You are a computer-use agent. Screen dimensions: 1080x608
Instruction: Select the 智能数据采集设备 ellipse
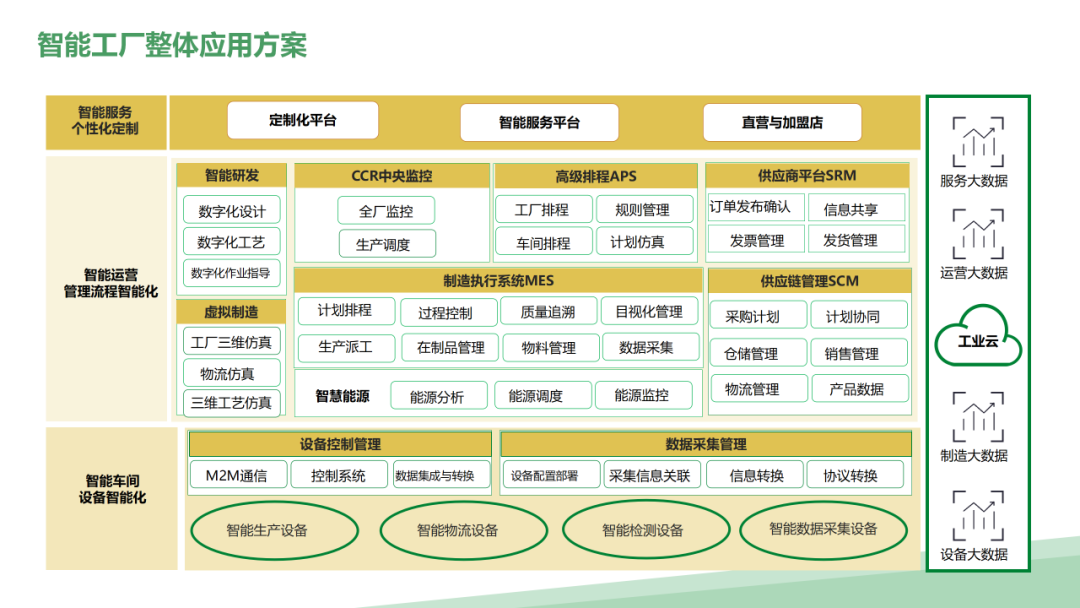(x=823, y=529)
